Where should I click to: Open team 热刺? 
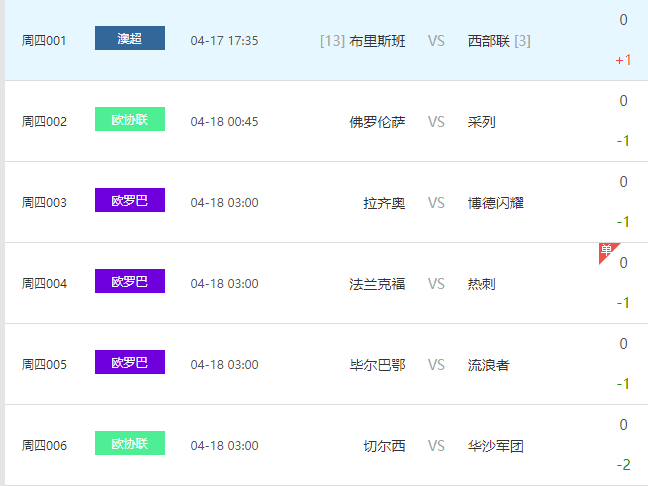(x=481, y=284)
